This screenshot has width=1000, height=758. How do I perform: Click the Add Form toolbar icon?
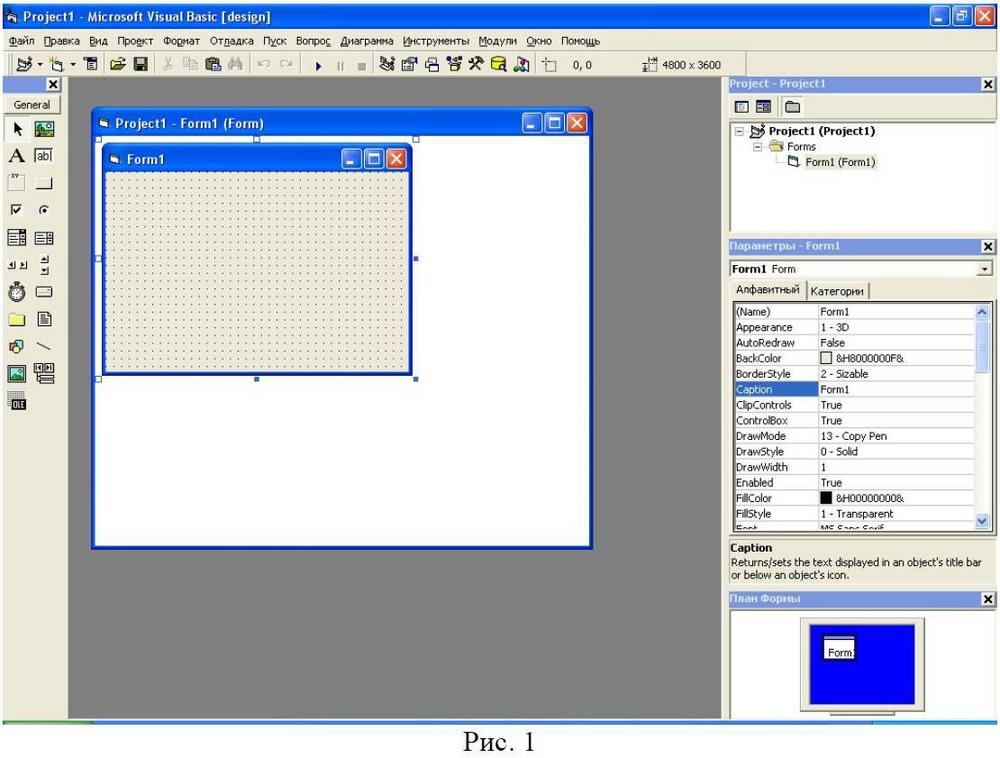click(x=57, y=64)
